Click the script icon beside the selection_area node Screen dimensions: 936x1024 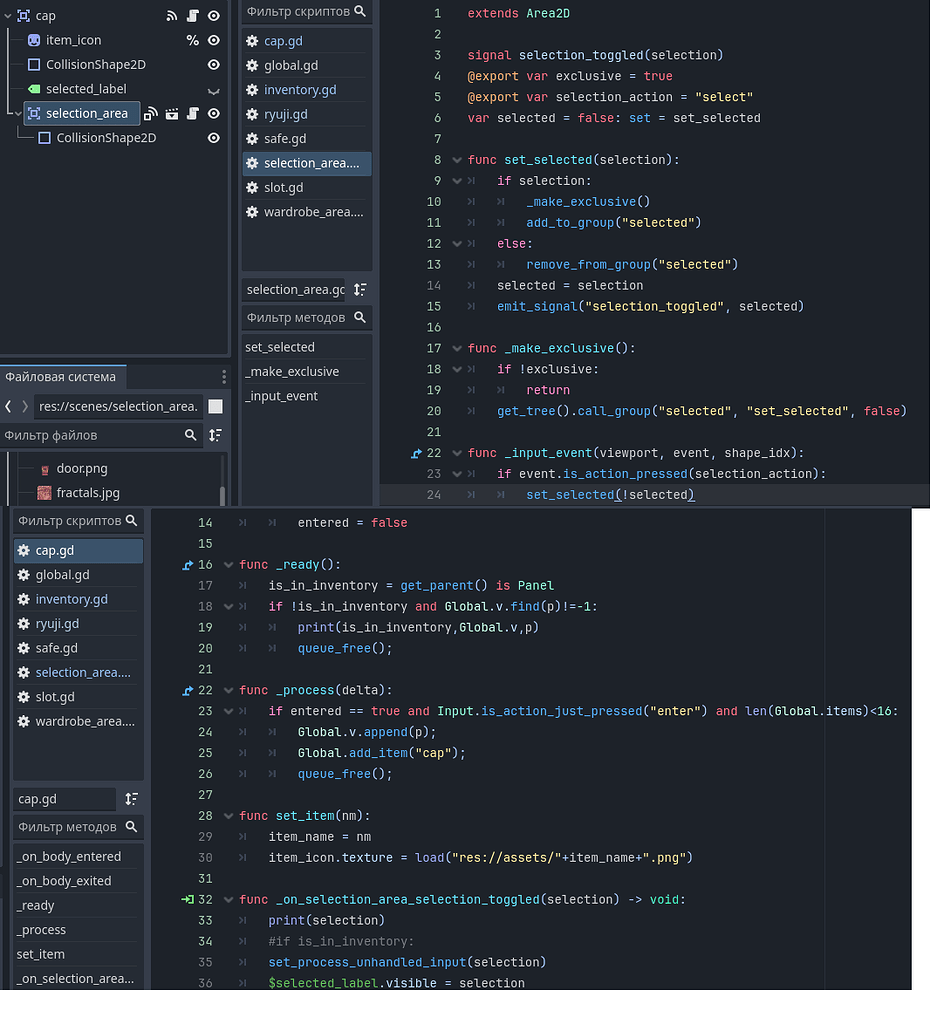pos(194,113)
